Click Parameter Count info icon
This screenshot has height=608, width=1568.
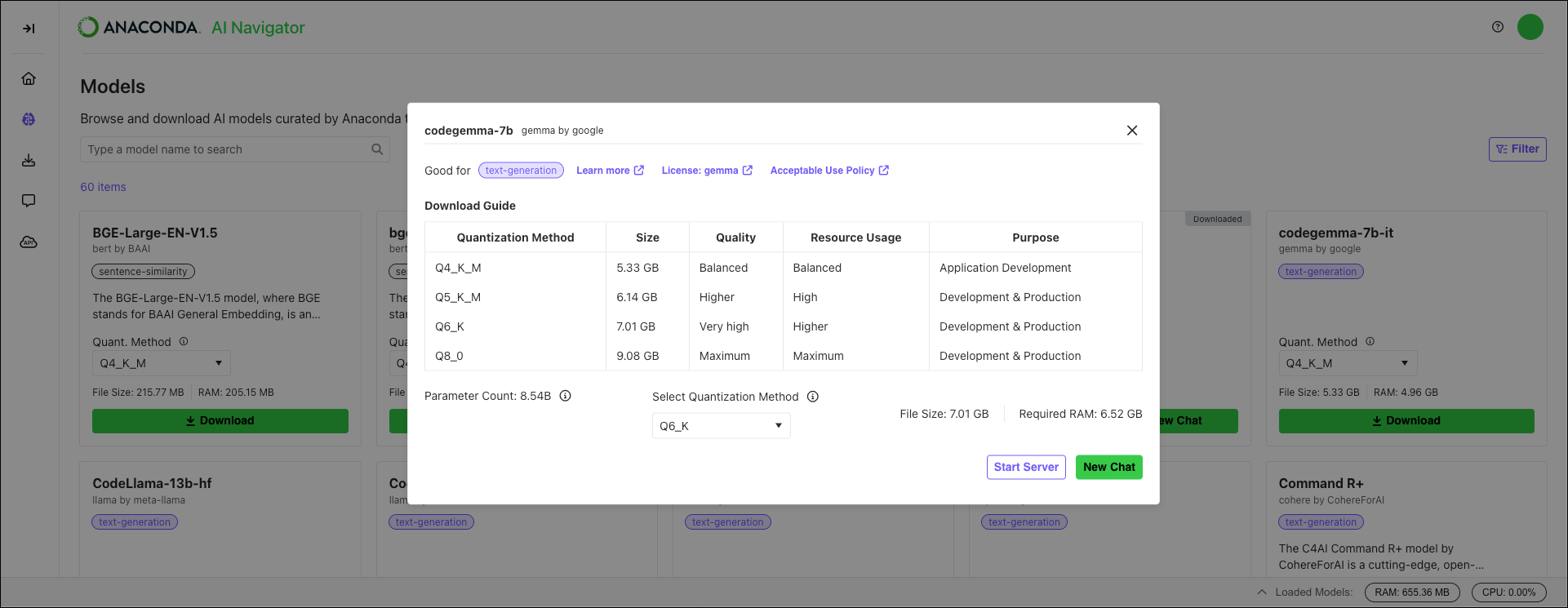tap(565, 396)
